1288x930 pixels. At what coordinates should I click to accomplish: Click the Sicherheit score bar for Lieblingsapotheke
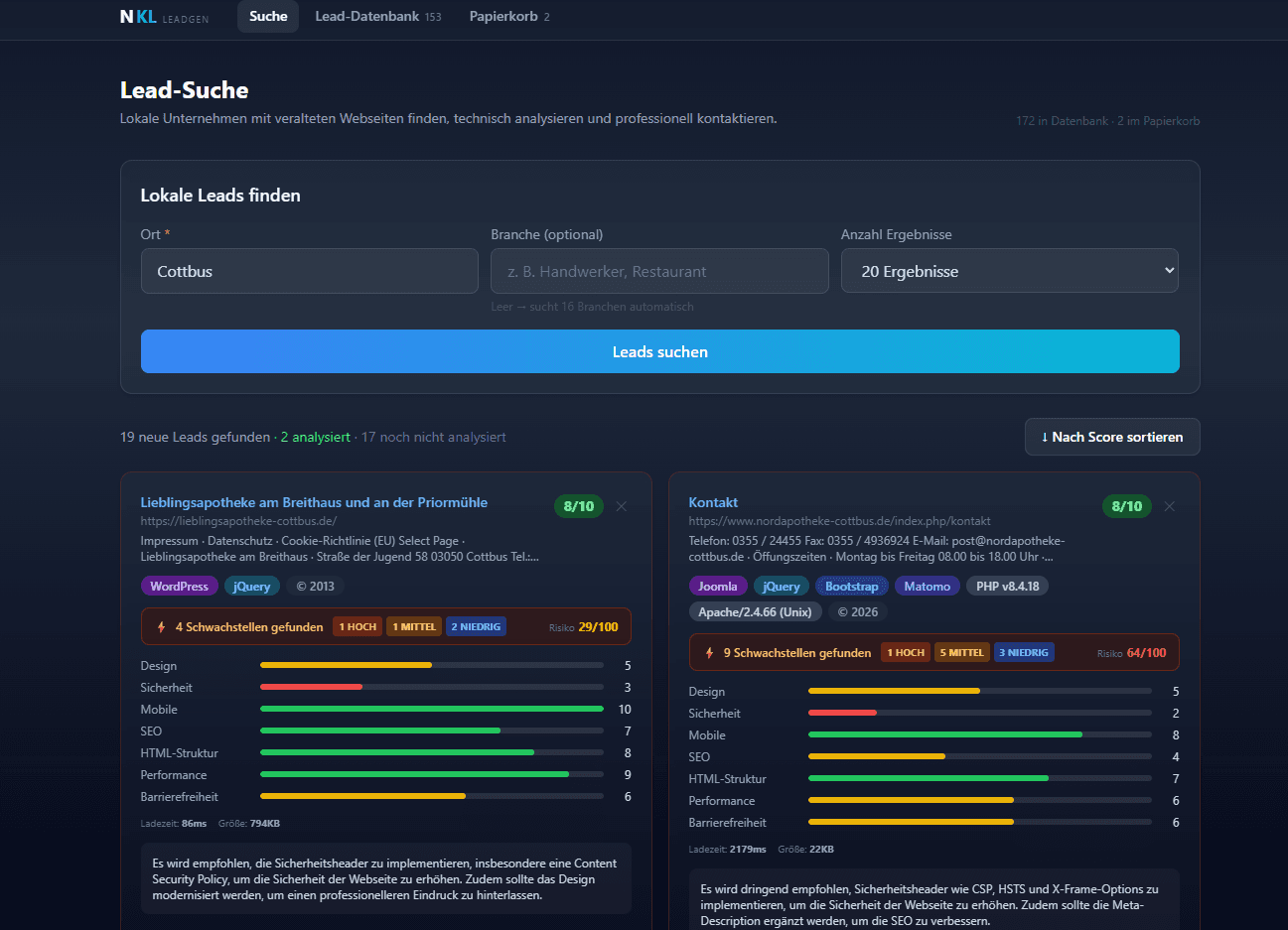click(x=431, y=687)
